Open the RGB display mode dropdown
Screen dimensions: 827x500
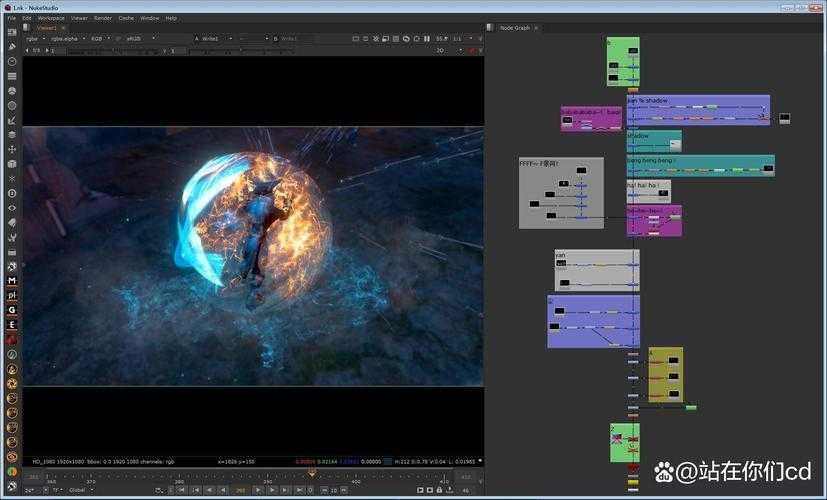(100, 39)
